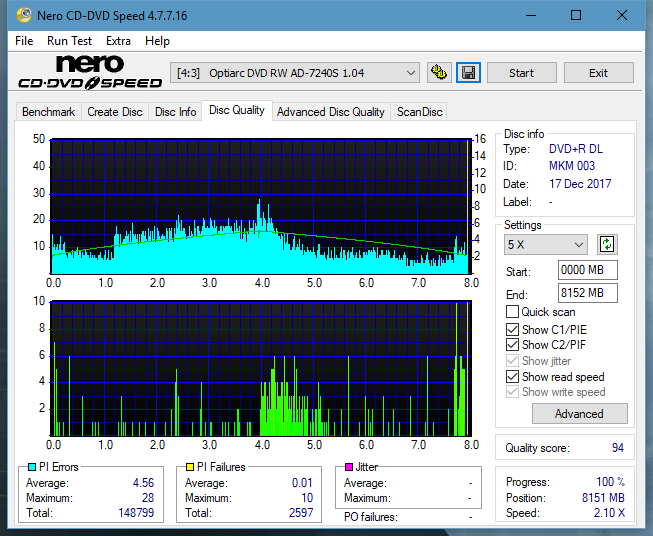Click the Start position field 0000 MB
The height and width of the screenshot is (536, 653).
[x=588, y=270]
